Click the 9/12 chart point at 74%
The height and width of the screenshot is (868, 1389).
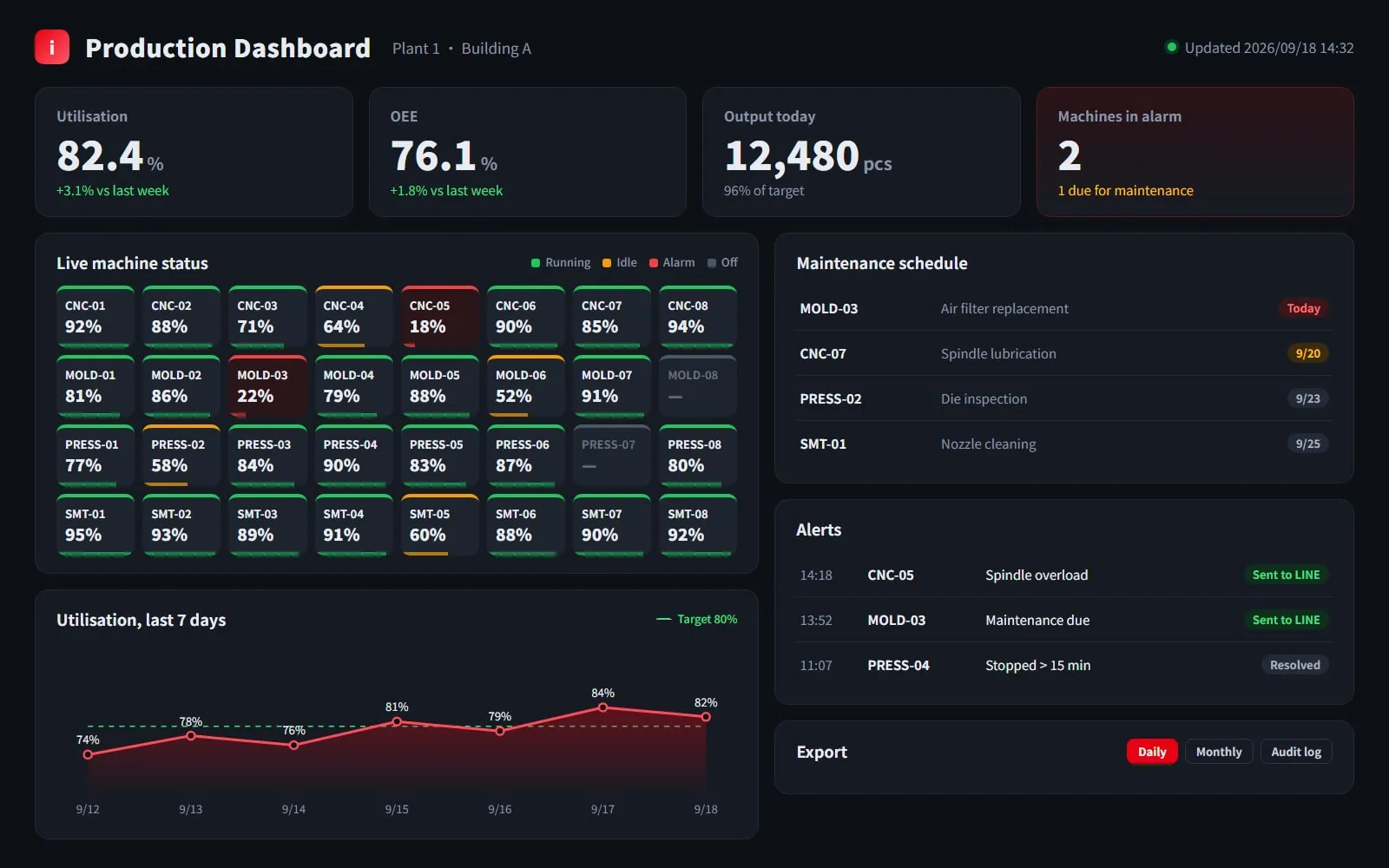tap(88, 754)
